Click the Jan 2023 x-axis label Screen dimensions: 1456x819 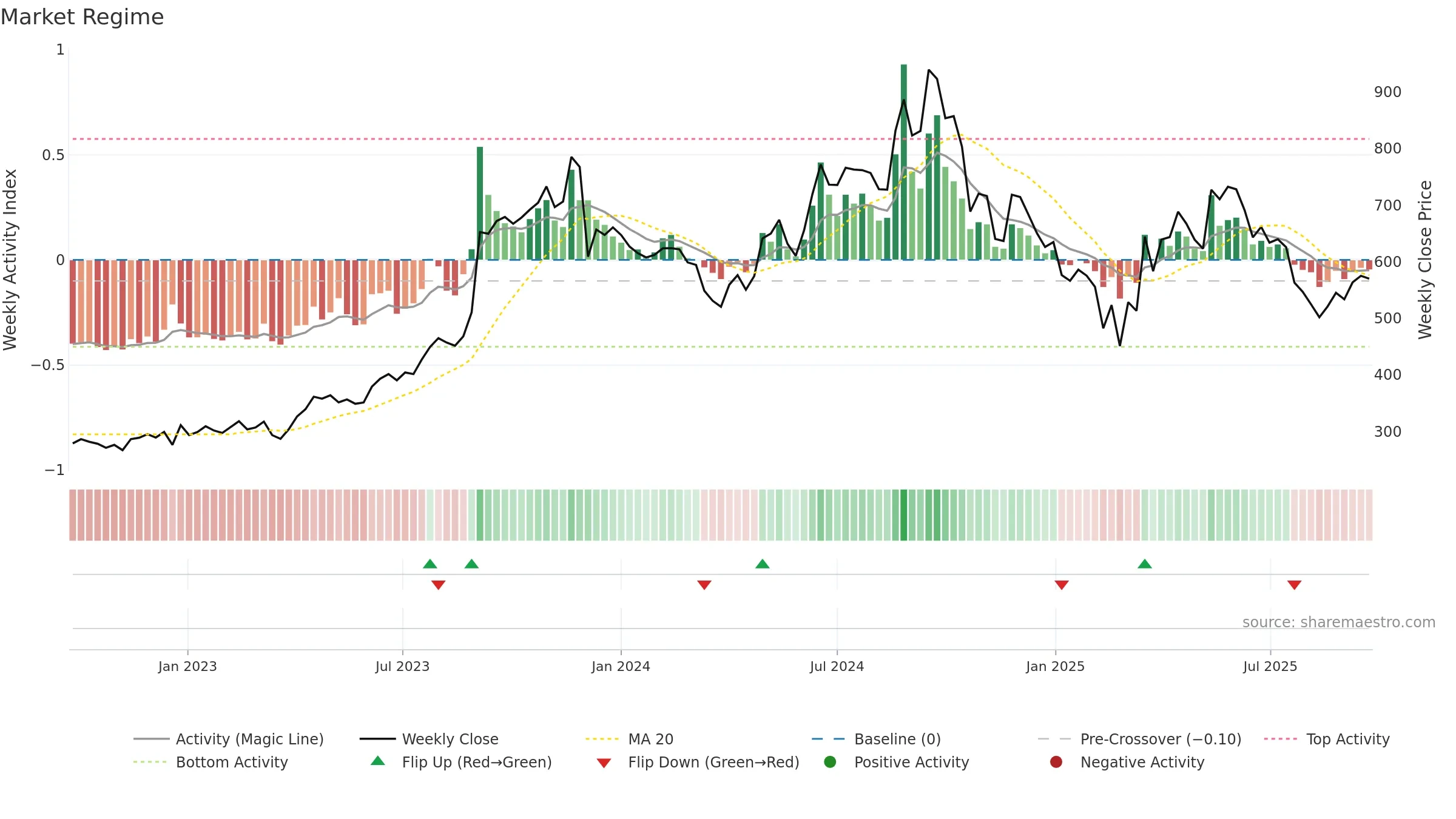pos(187,666)
